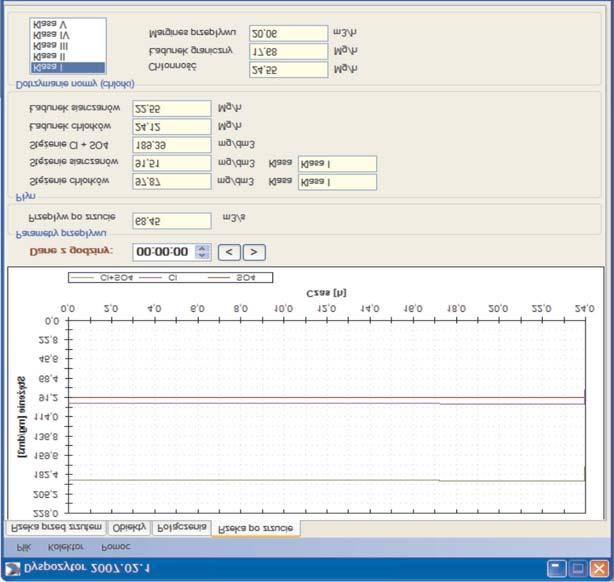Click the 182,4 value on vertical axis
The height and width of the screenshot is (582, 614).
point(47,475)
